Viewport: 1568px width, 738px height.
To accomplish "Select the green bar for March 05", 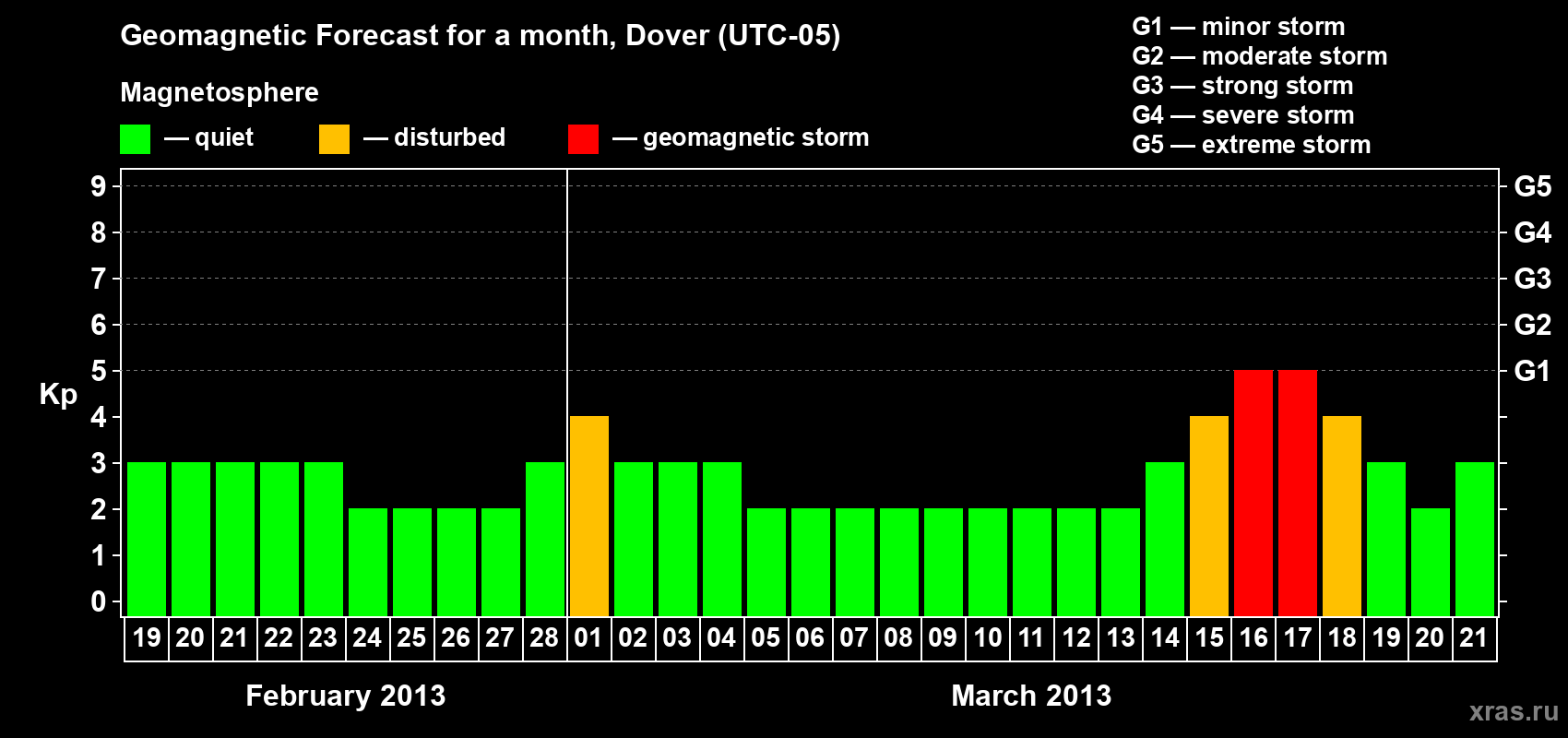I will [766, 562].
